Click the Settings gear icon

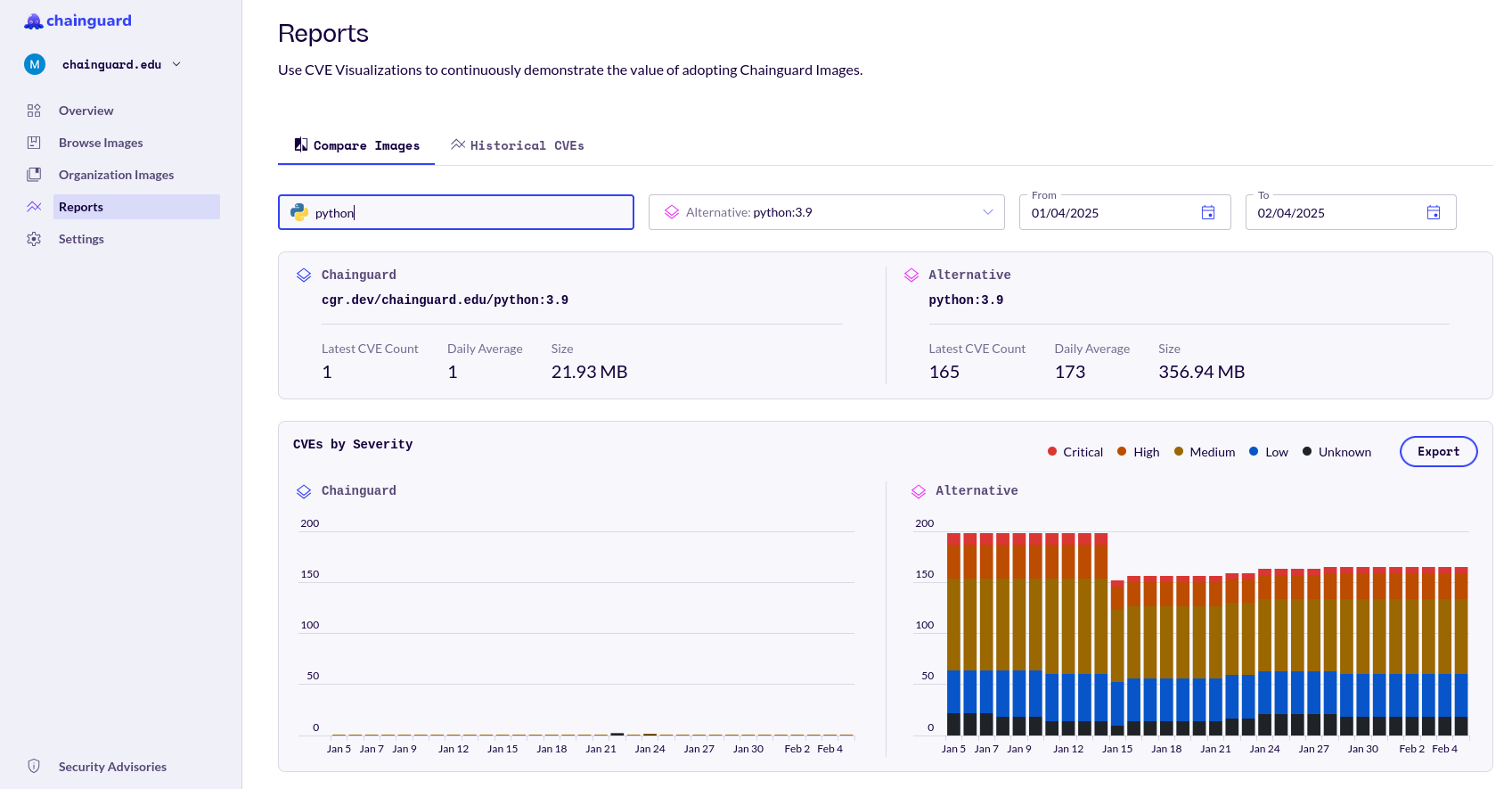(x=34, y=239)
